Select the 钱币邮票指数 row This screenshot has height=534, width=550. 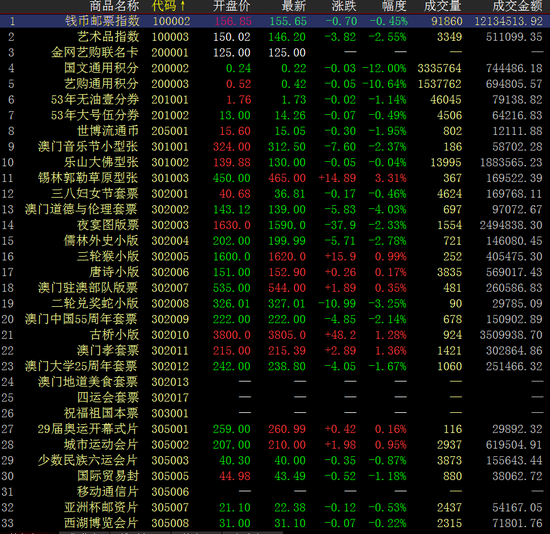[275, 21]
